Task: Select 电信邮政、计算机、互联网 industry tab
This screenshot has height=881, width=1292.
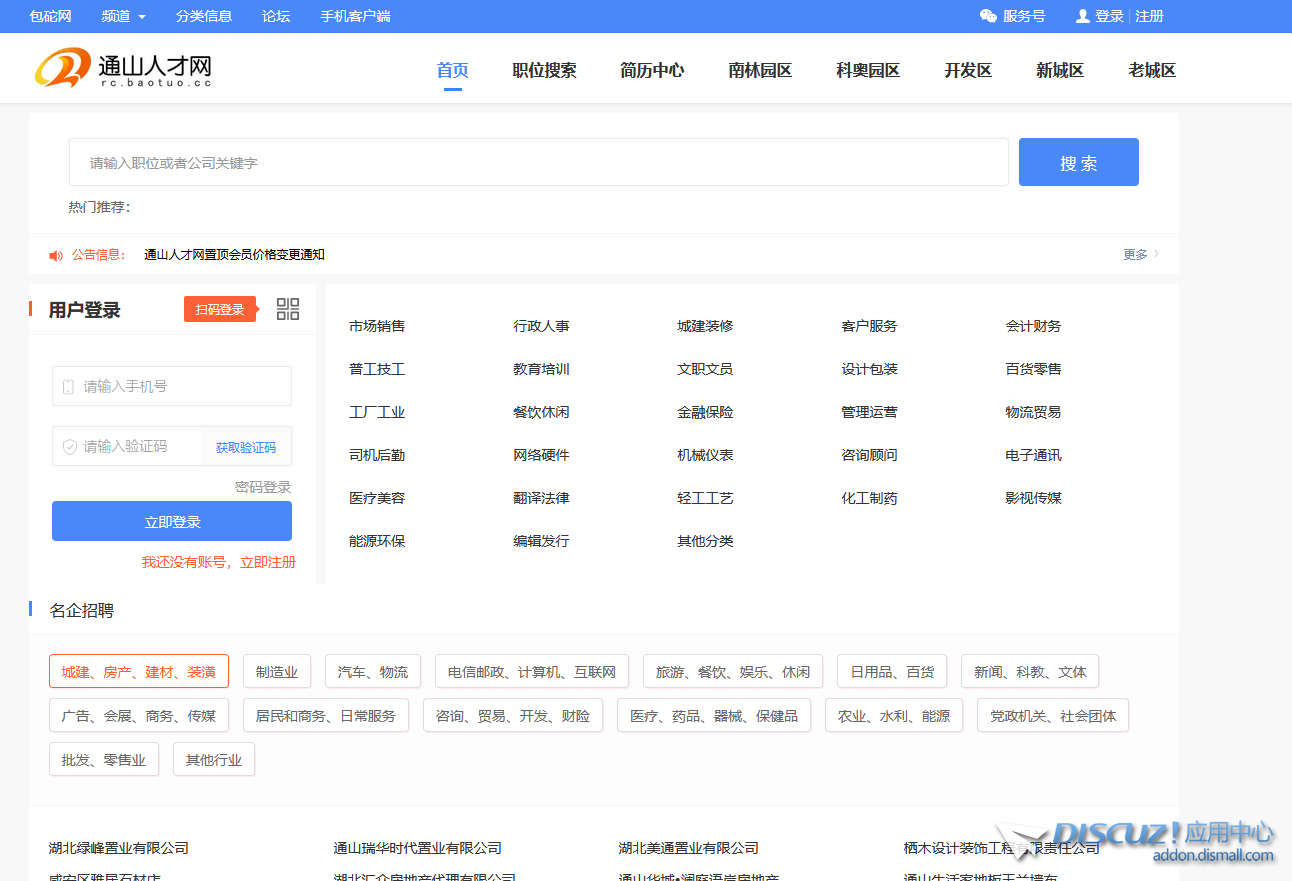Action: pyautogui.click(x=532, y=671)
